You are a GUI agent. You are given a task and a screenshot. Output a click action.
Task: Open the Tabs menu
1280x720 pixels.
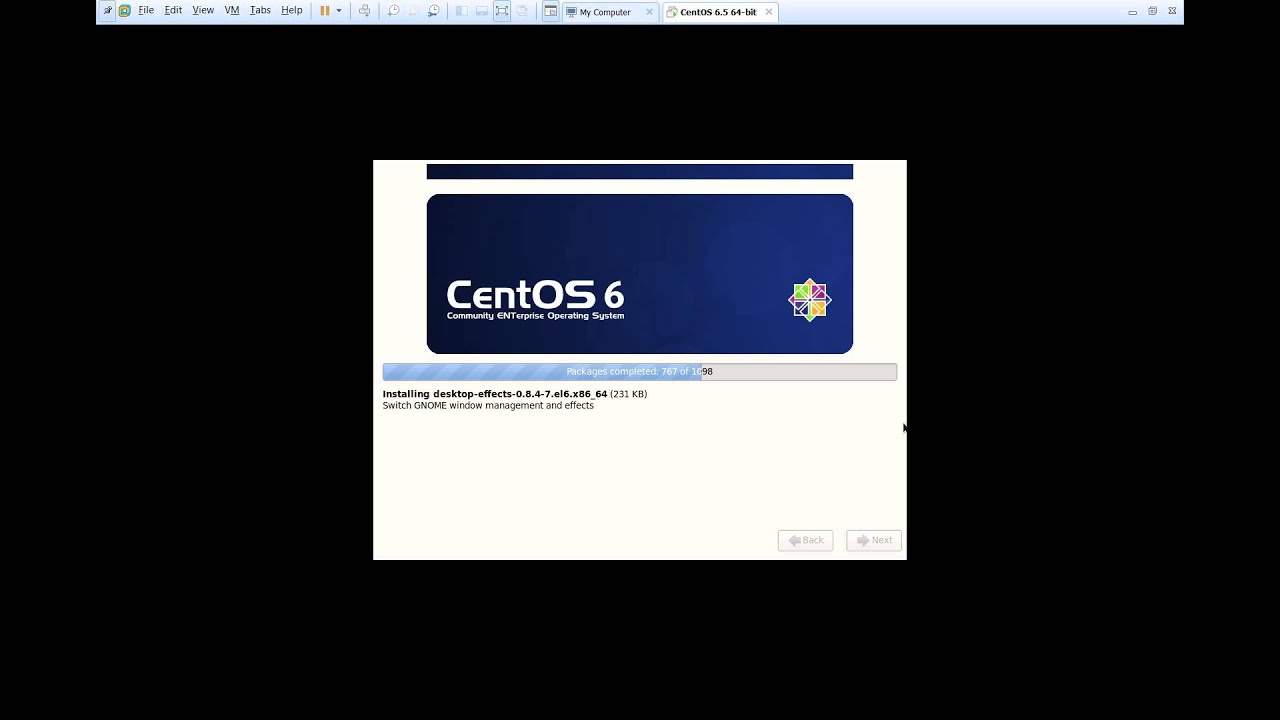260,11
